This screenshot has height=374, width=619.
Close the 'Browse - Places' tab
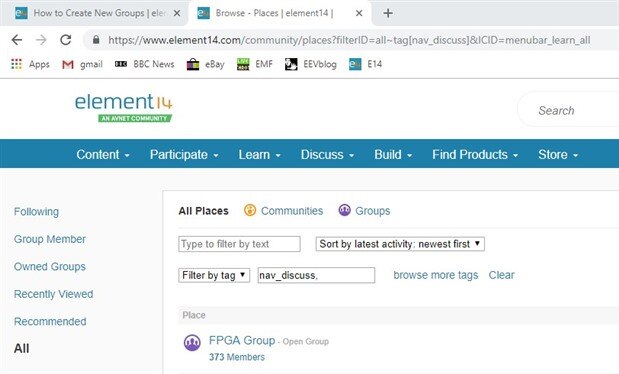(359, 13)
